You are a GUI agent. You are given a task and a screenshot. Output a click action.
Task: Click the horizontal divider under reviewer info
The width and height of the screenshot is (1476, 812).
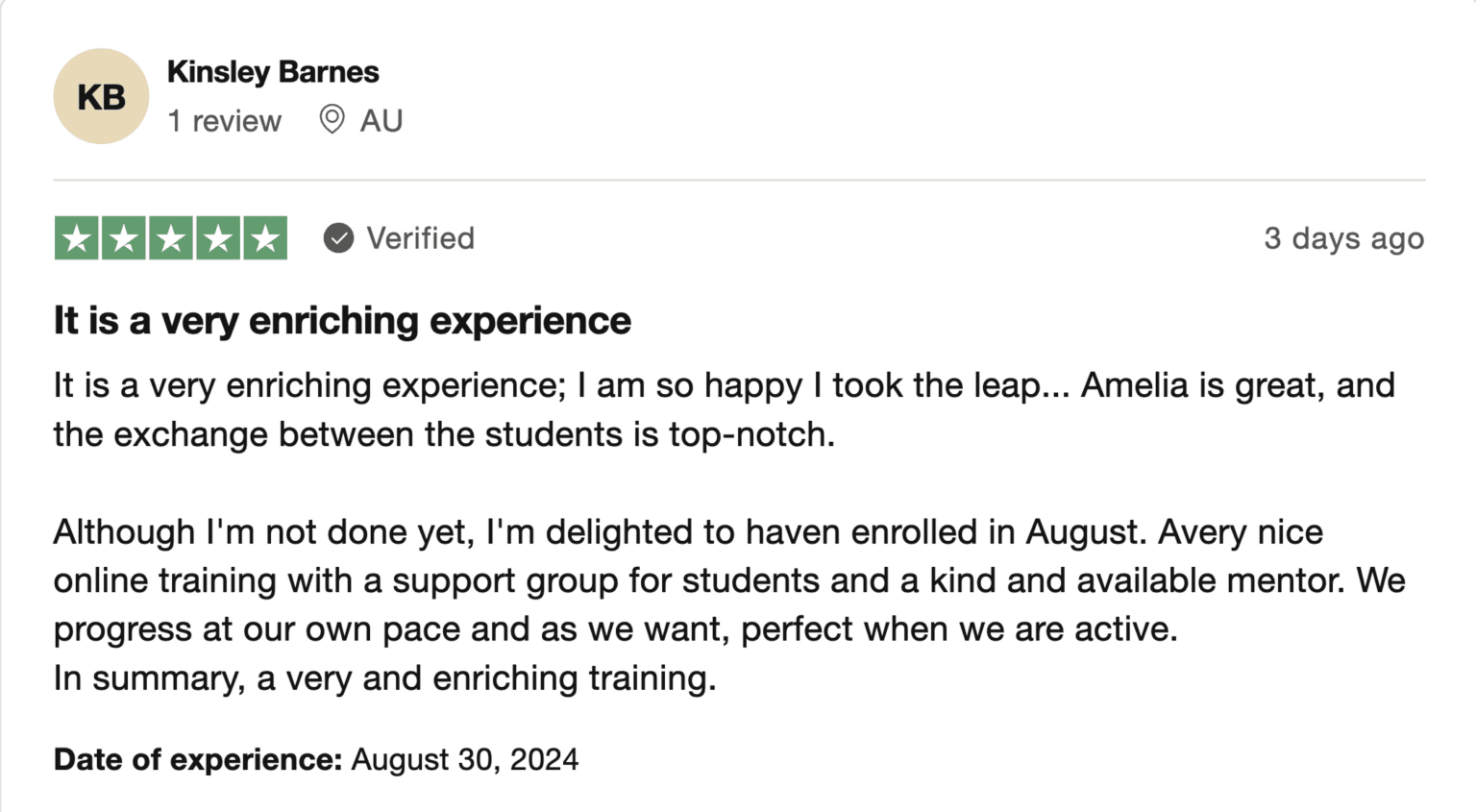point(738,180)
